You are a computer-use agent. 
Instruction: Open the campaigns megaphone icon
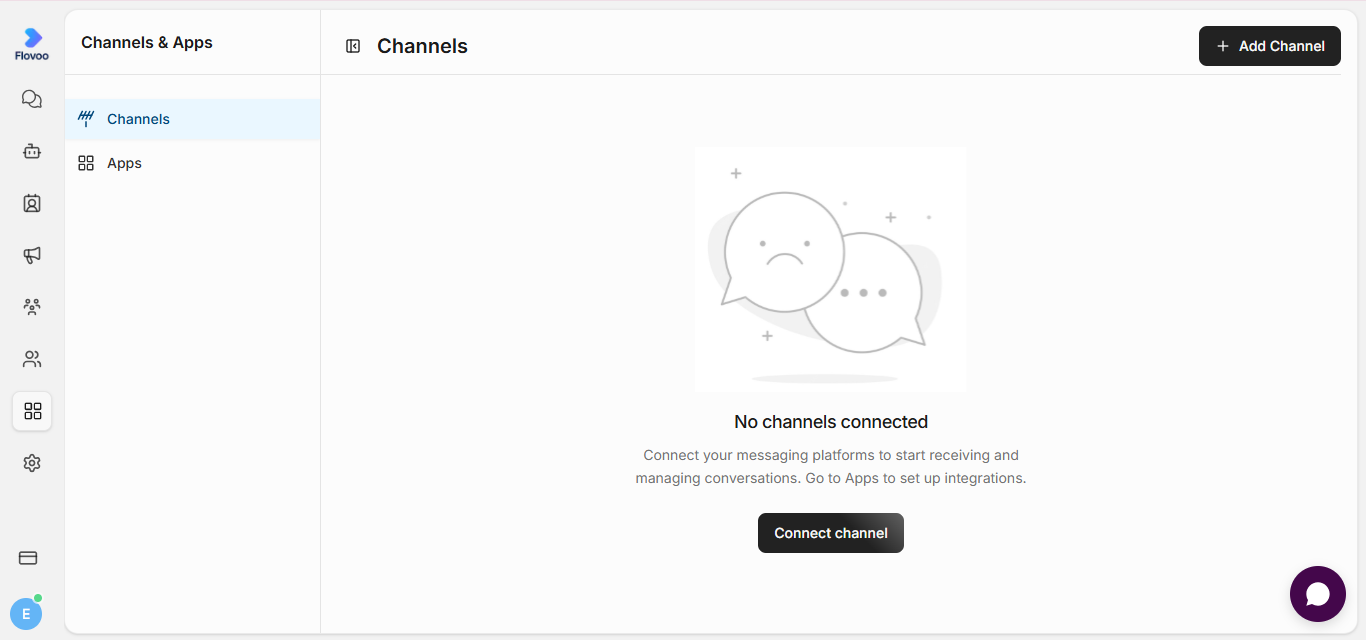click(32, 255)
